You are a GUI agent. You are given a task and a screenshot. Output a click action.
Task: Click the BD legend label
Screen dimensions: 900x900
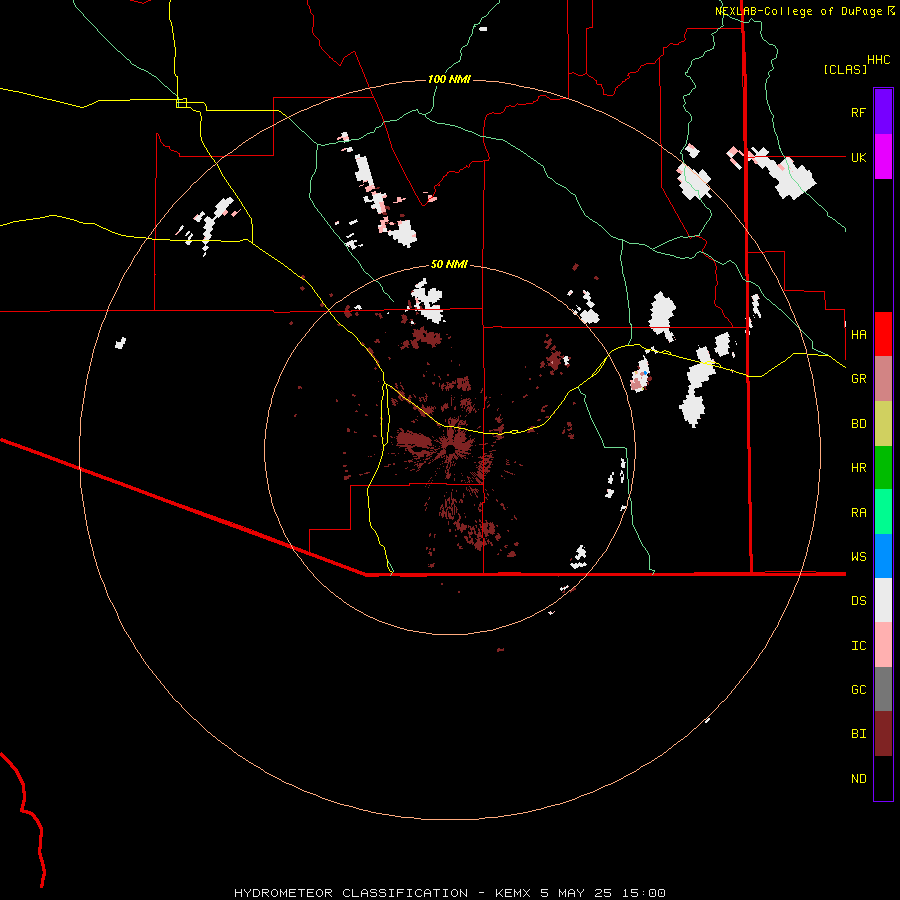[858, 424]
